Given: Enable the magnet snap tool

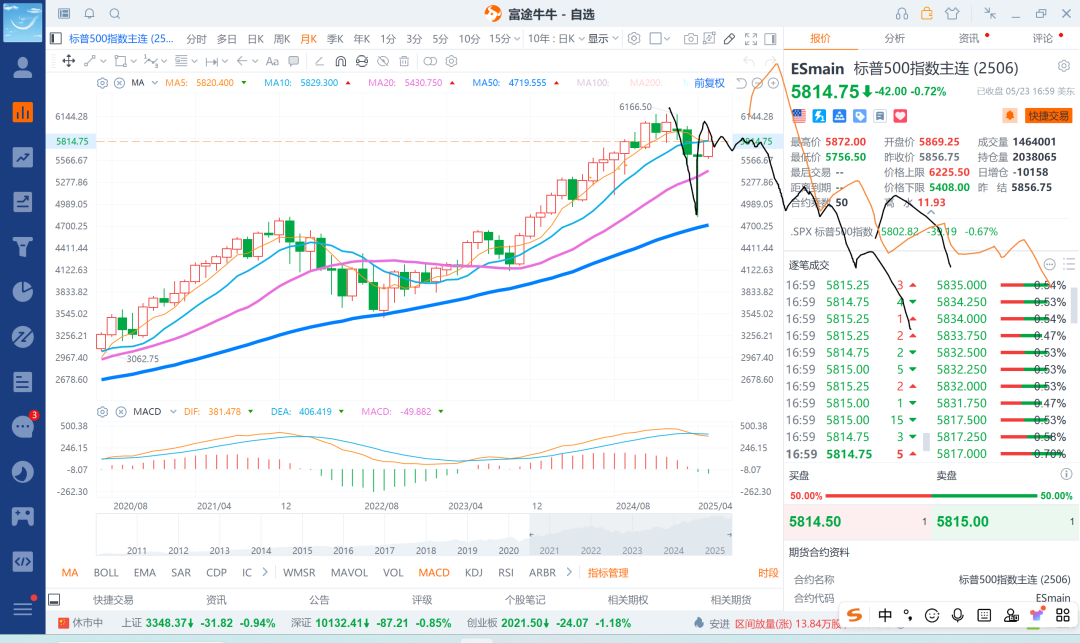Looking at the screenshot, I should click(340, 61).
